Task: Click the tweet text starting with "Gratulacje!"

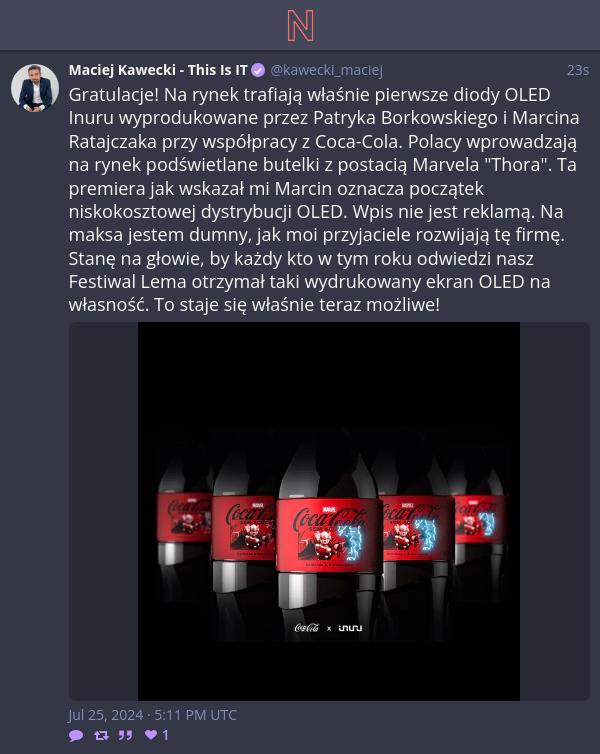Action: coord(324,200)
